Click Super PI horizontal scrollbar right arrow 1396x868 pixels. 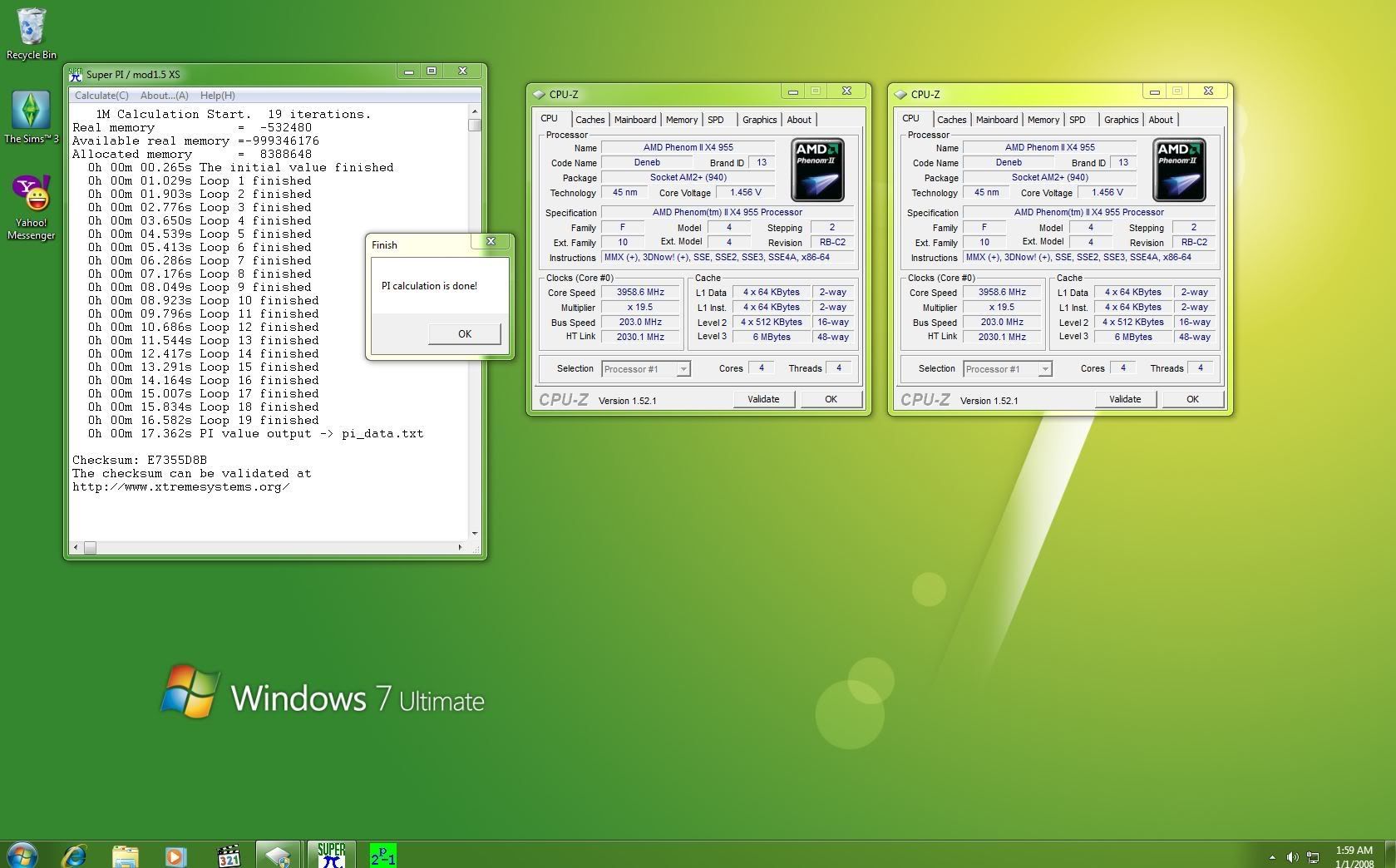[460, 547]
